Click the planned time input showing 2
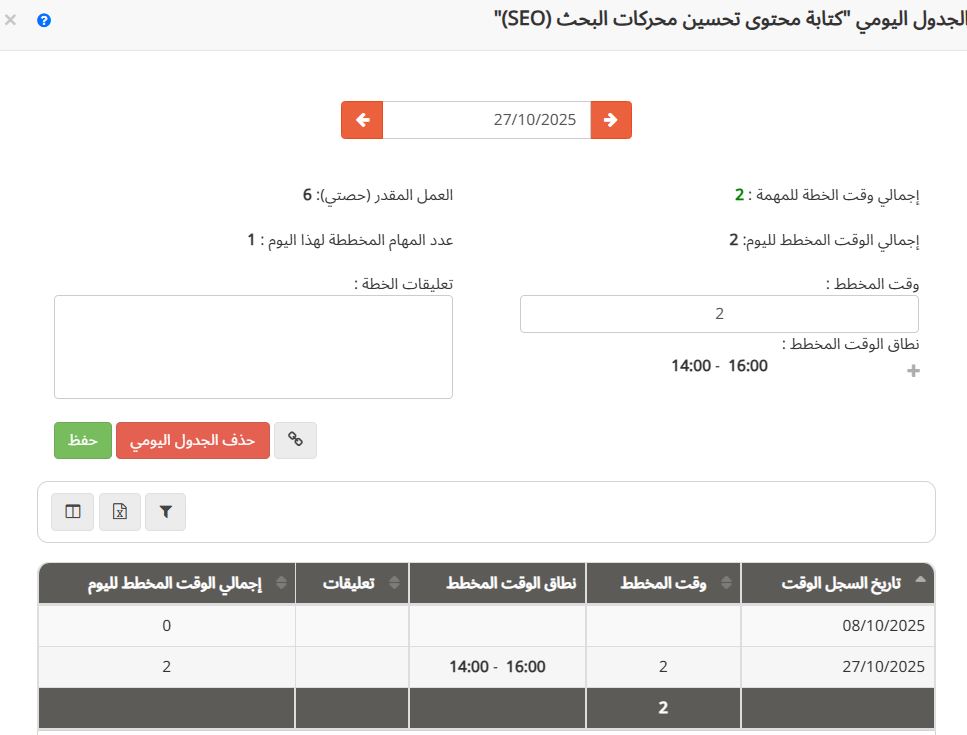This screenshot has width=967, height=735. [719, 313]
